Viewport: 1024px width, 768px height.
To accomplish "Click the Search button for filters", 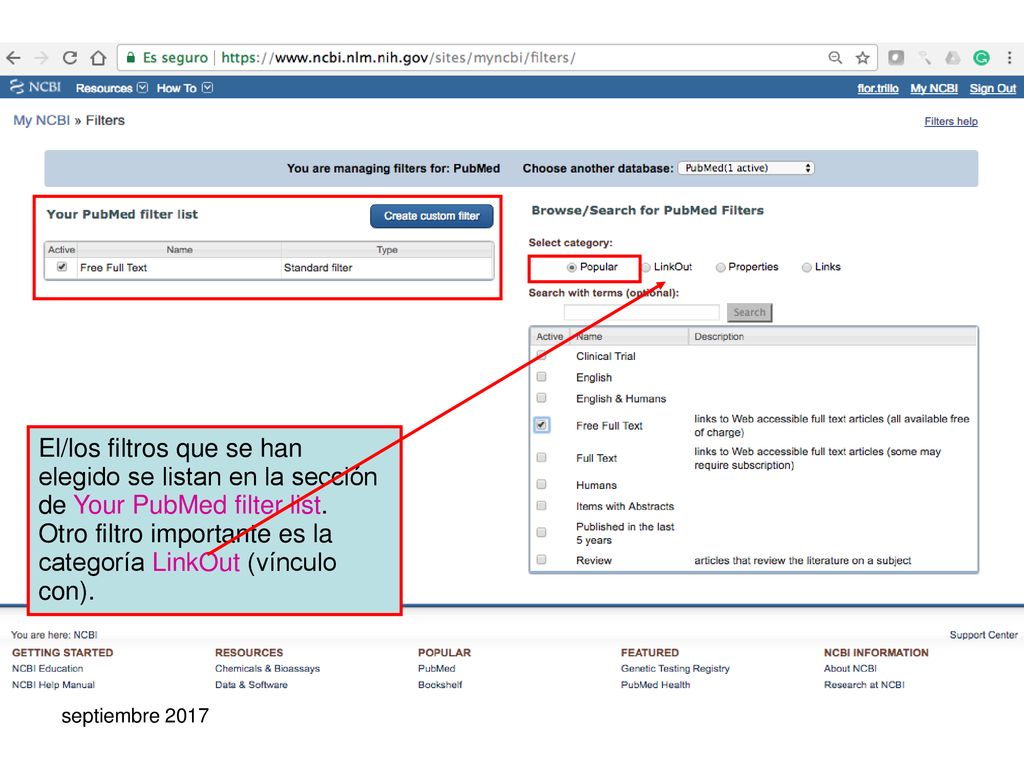I will pos(749,312).
